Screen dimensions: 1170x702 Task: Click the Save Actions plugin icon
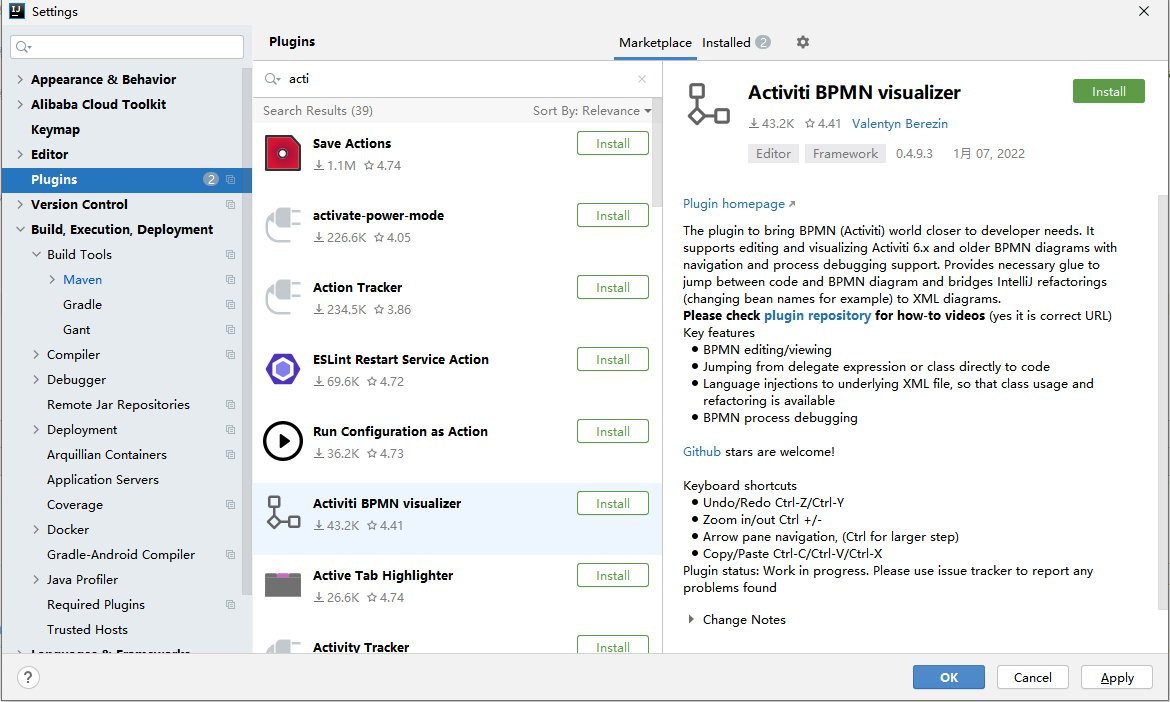tap(283, 153)
